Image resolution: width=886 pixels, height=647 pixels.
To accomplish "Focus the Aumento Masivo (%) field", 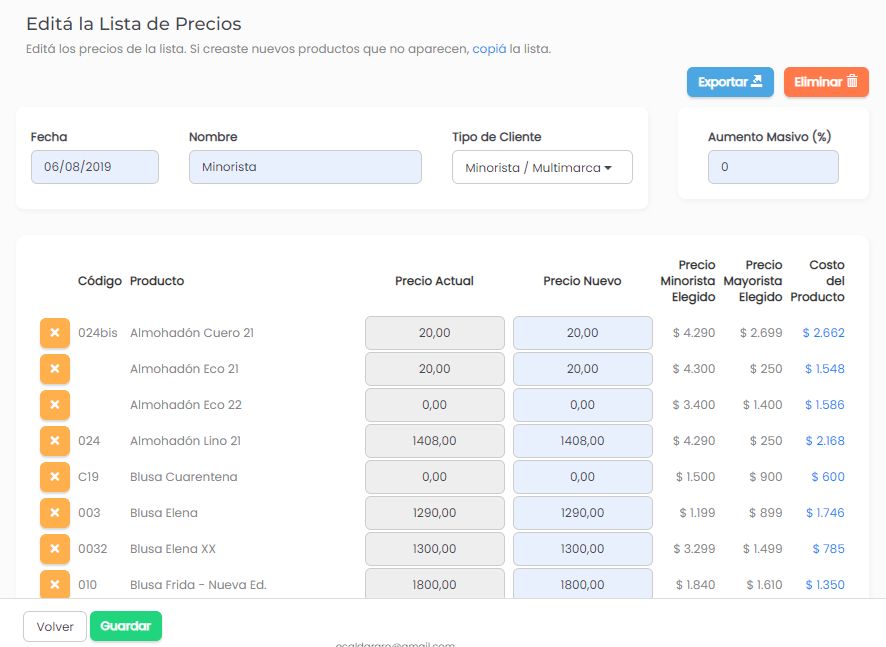I will coord(773,167).
